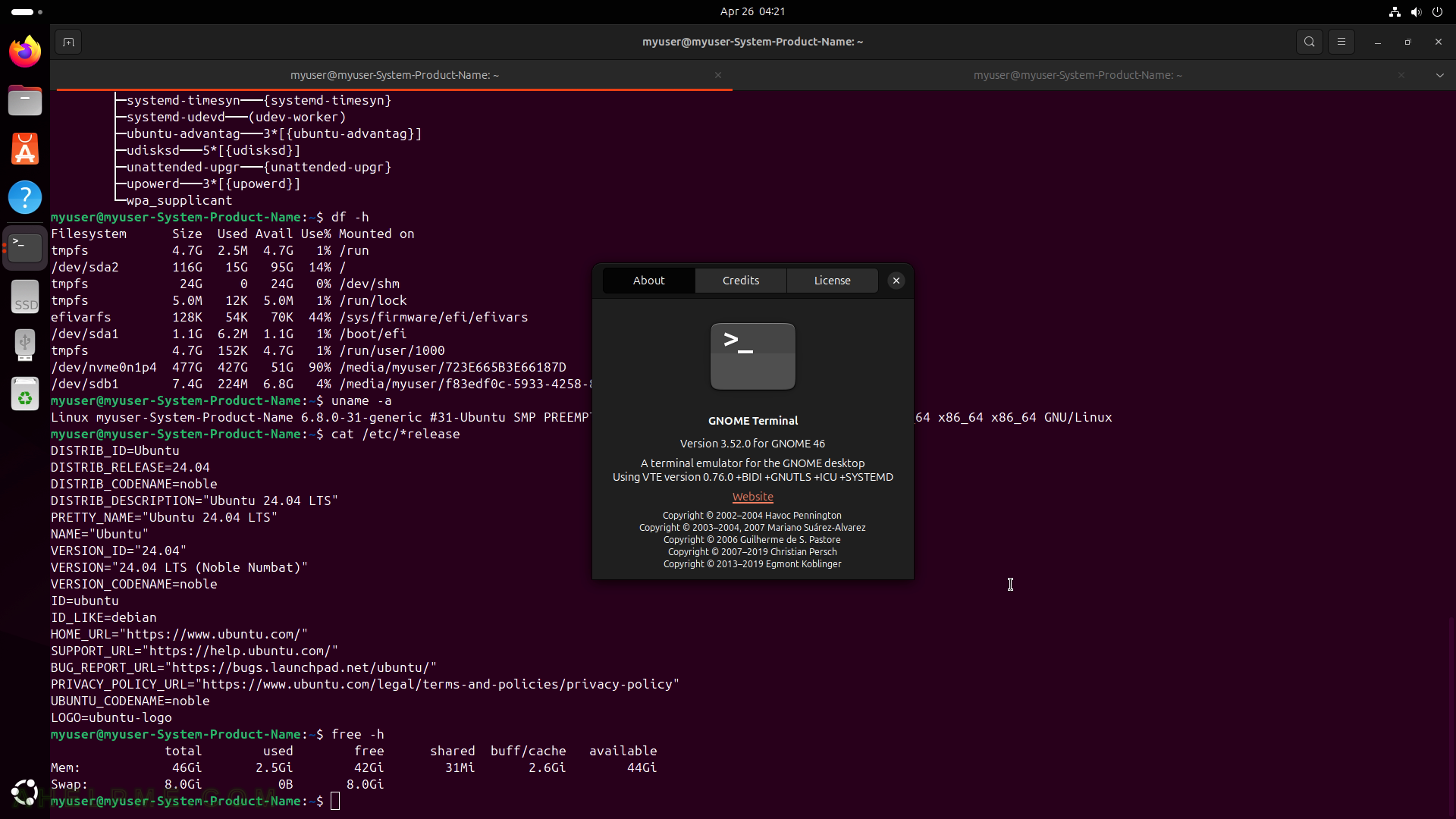Click the Activities workspace indicator
Image resolution: width=1456 pixels, height=819 pixels.
pyautogui.click(x=27, y=11)
